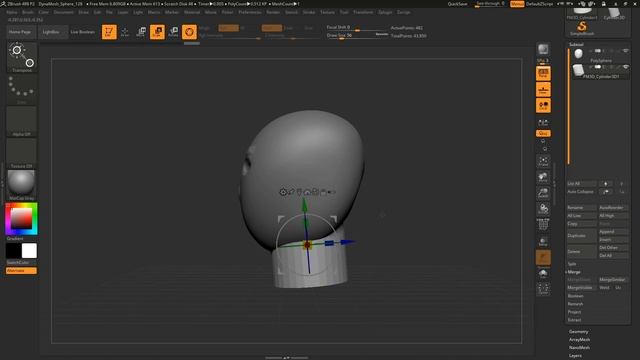Viewport: 640px width, 360px height.
Task: Open the Alpha Off selector
Action: coord(22,121)
